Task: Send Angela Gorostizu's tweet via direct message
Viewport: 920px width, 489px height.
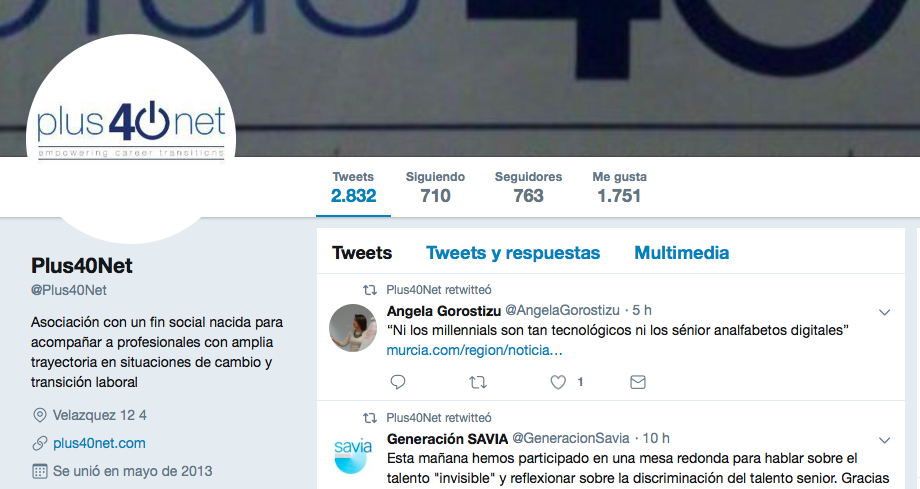Action: tap(638, 382)
